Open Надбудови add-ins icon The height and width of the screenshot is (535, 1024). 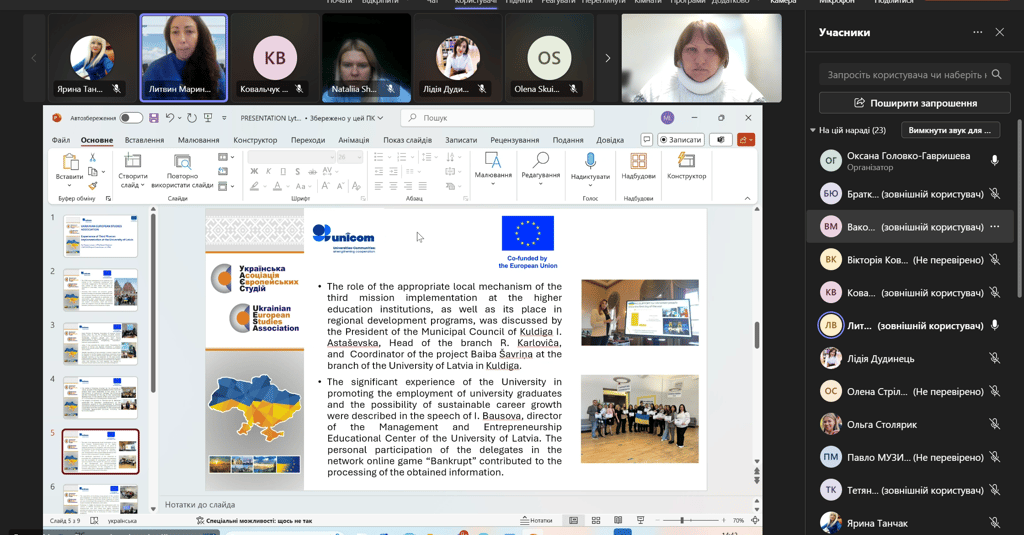point(638,161)
